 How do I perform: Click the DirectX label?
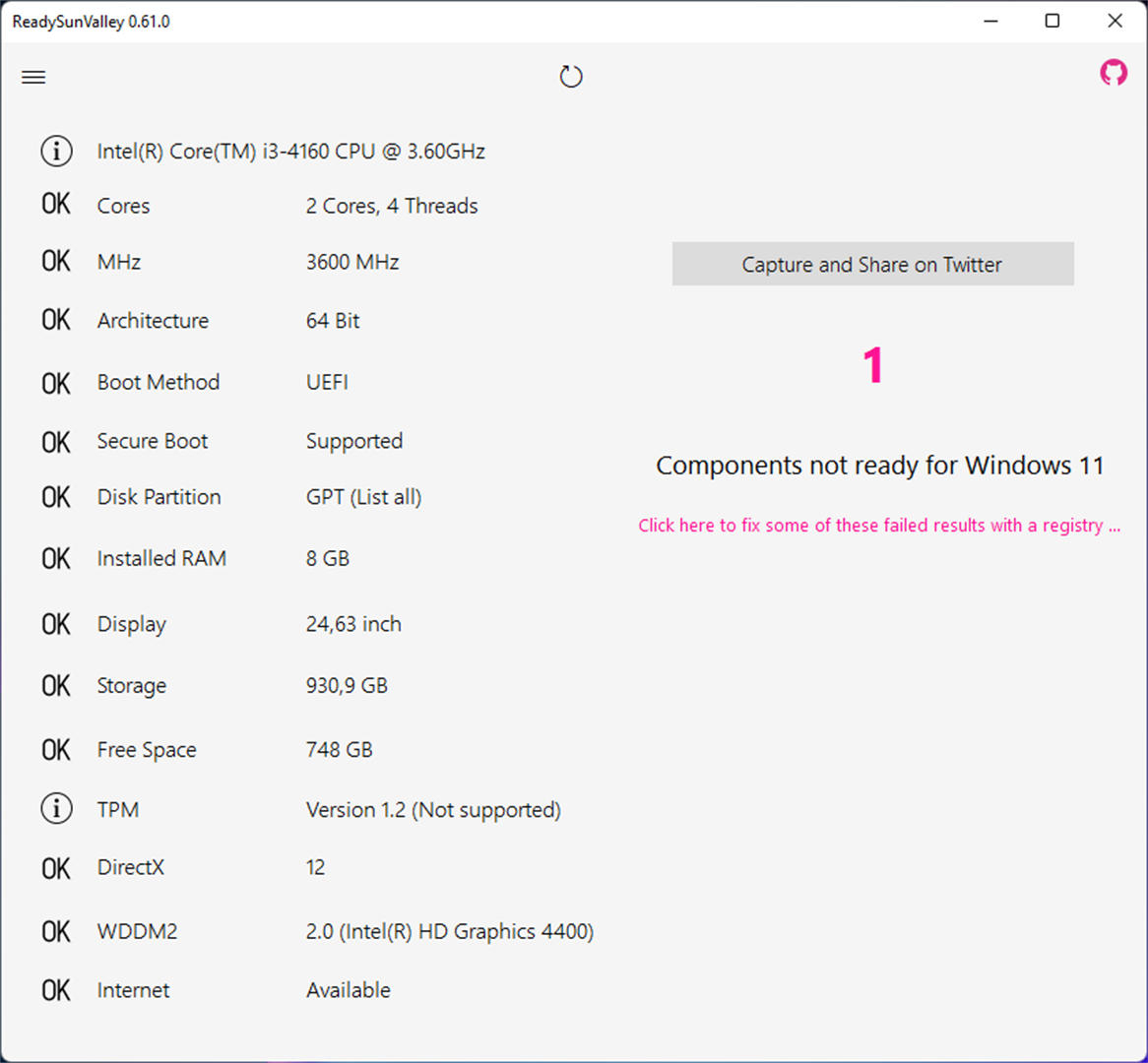click(x=130, y=867)
